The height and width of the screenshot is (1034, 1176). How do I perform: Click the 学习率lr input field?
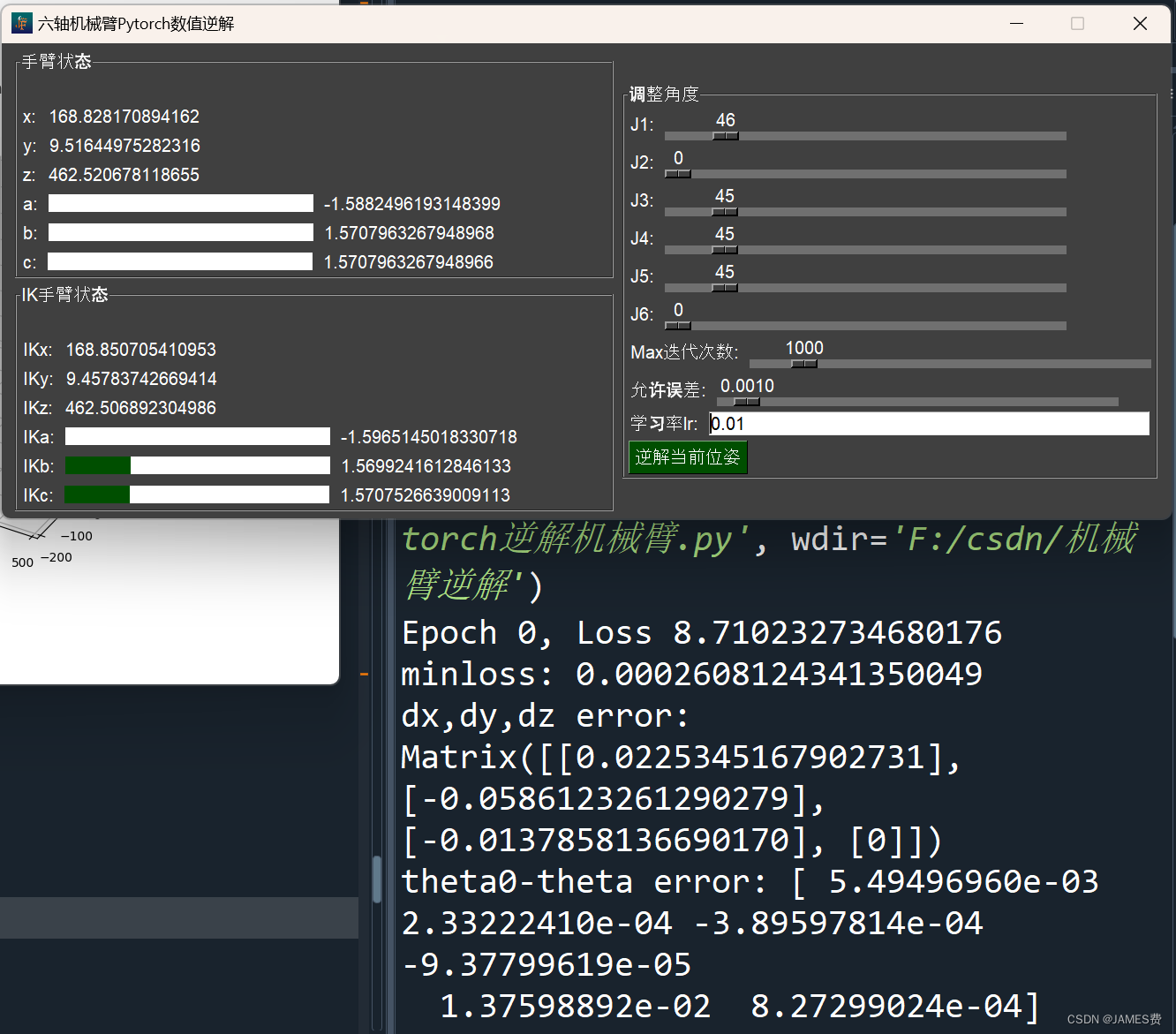point(929,424)
